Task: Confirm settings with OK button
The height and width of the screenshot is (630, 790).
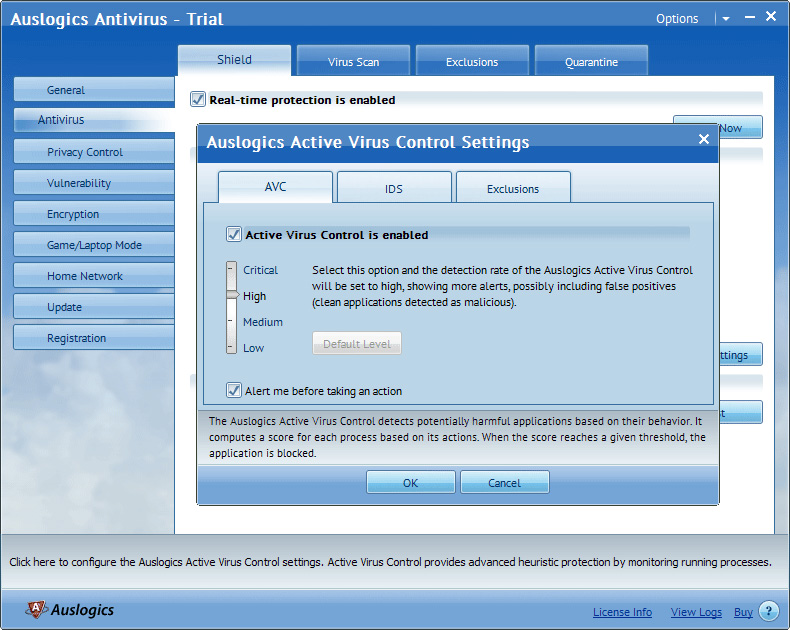Action: 411,482
